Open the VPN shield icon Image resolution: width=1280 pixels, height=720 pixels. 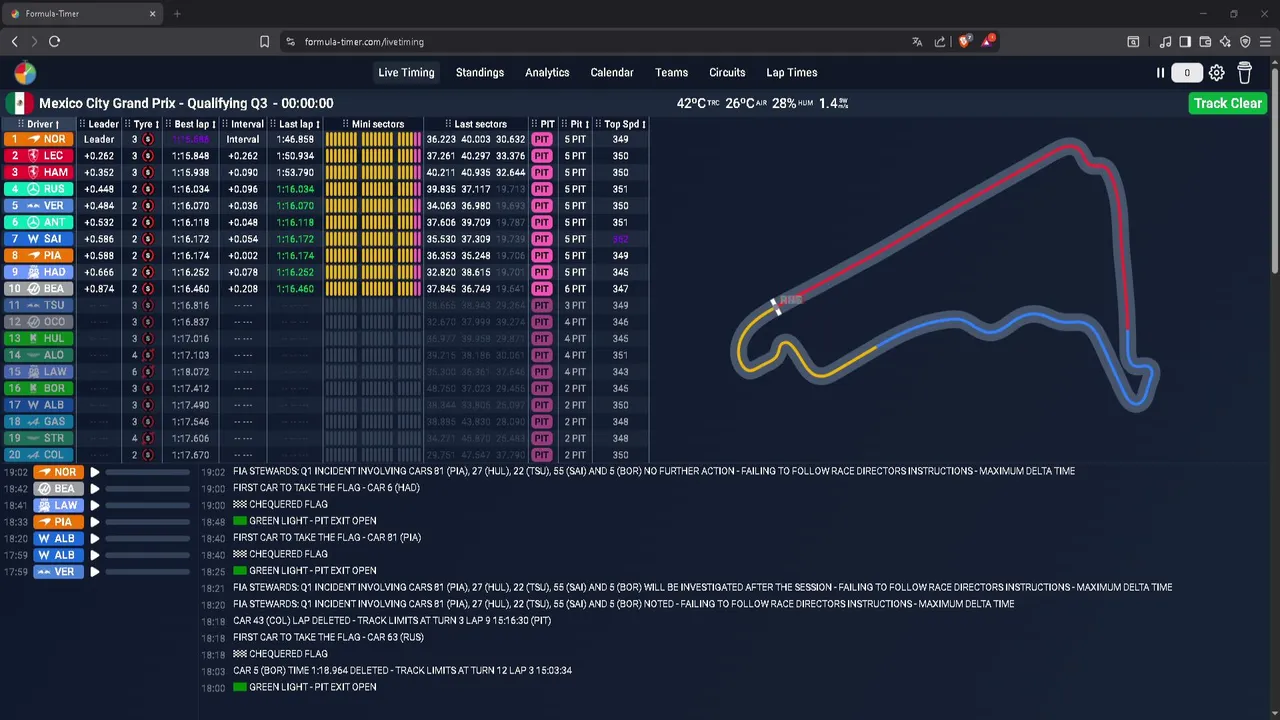[1245, 42]
